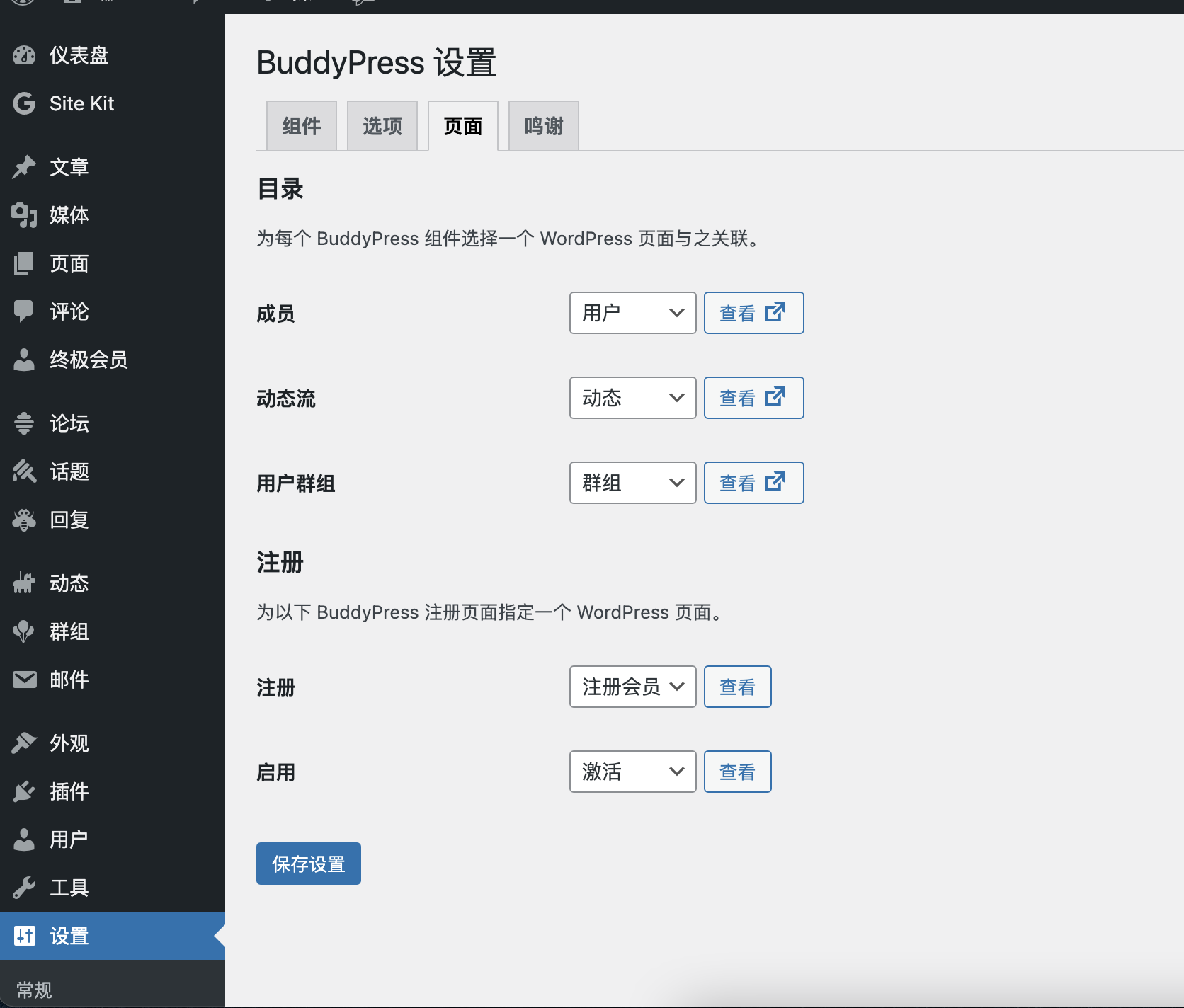Click the 评论 comment bubble icon
This screenshot has width=1184, height=1008.
tap(24, 311)
